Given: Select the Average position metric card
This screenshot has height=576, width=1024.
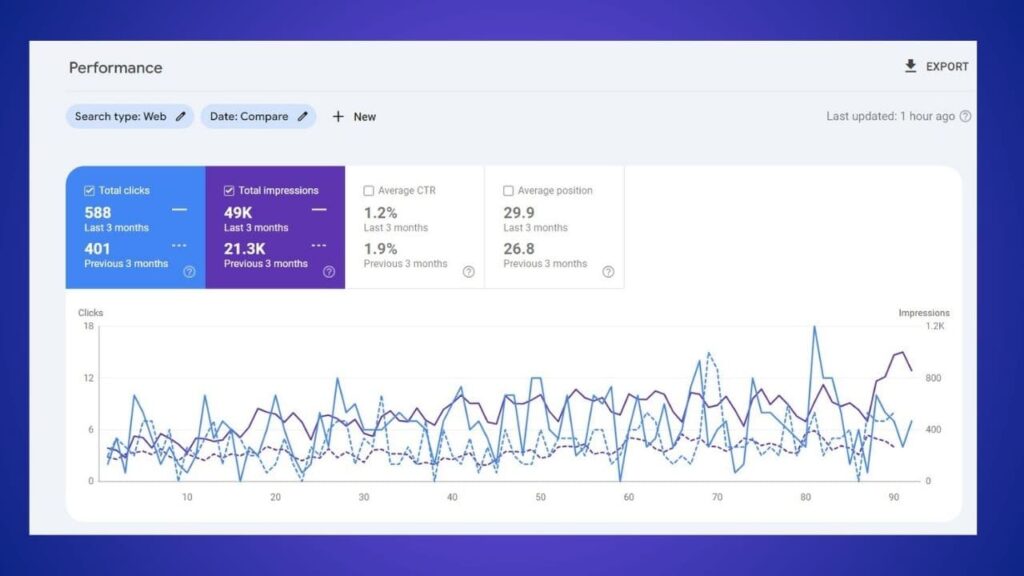Looking at the screenshot, I should [555, 227].
